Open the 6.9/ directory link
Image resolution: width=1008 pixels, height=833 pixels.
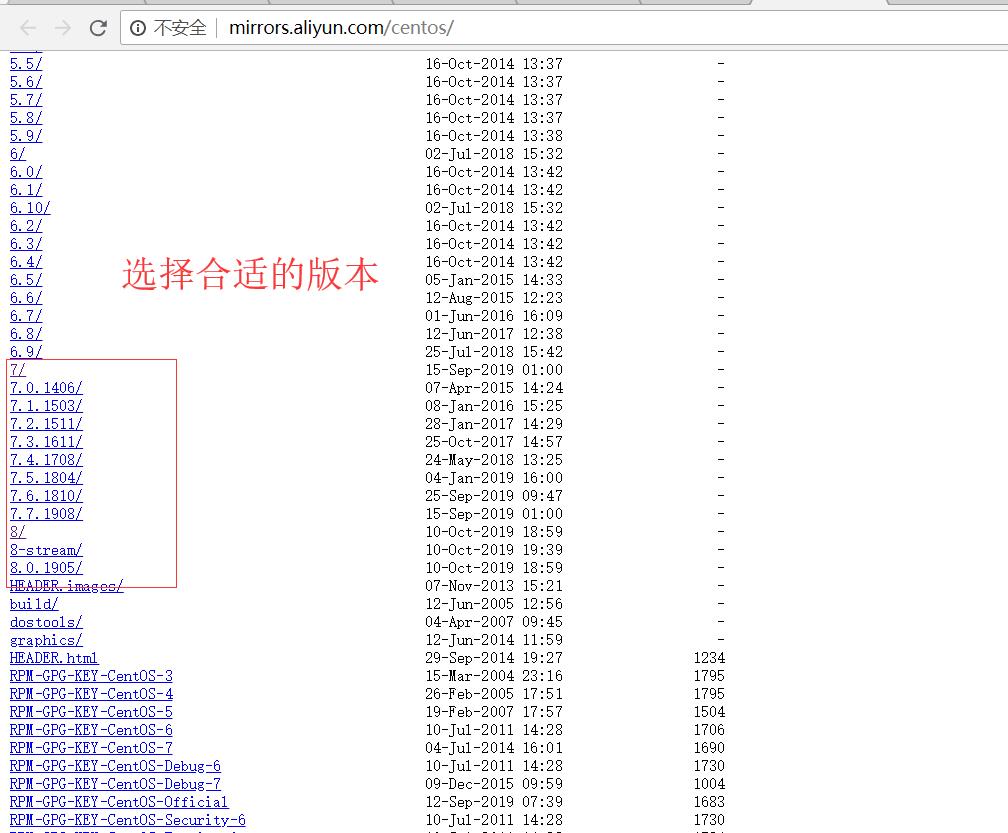[x=26, y=352]
